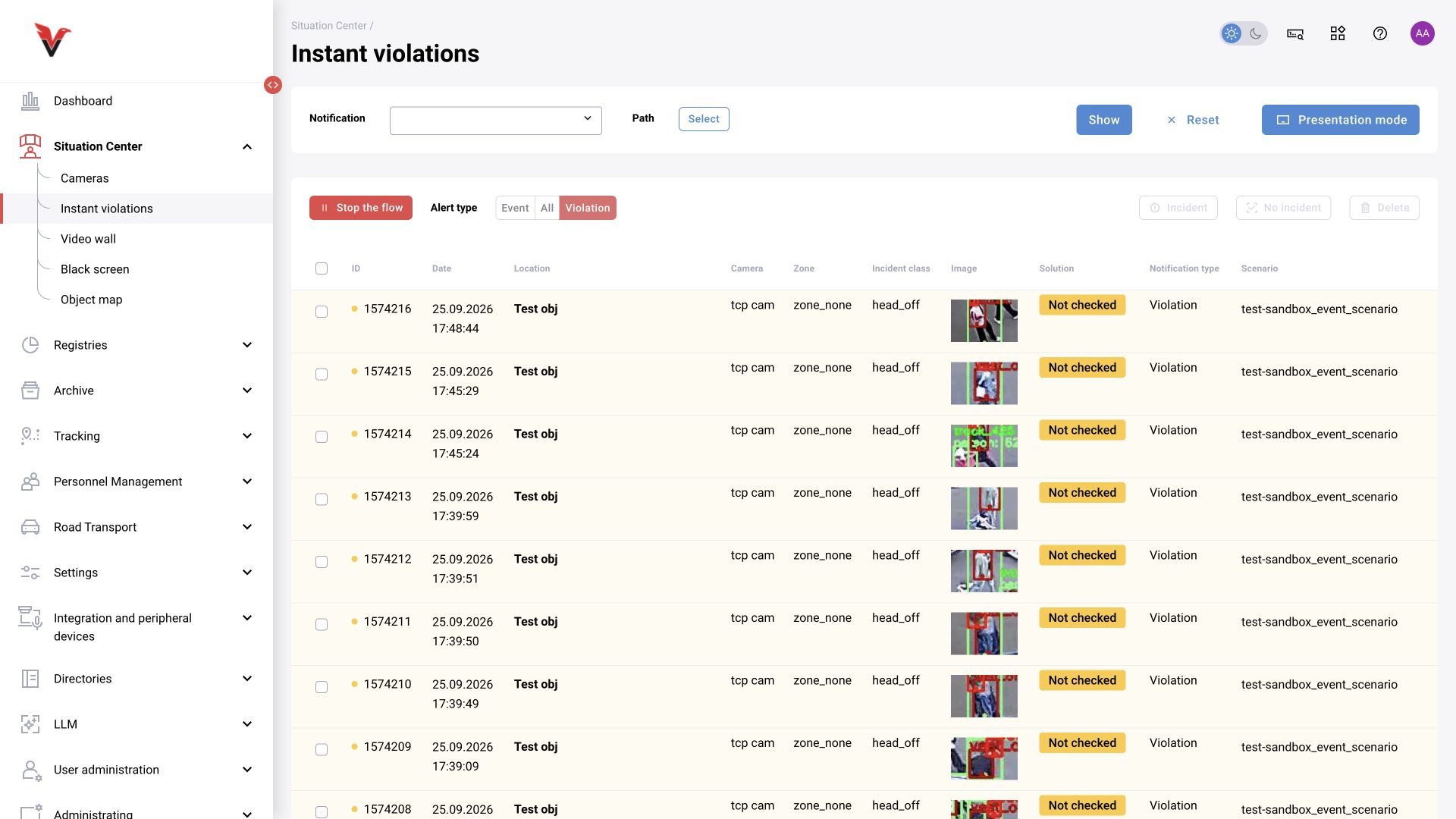Click the Directories book icon
Viewport: 1456px width, 819px height.
30,679
